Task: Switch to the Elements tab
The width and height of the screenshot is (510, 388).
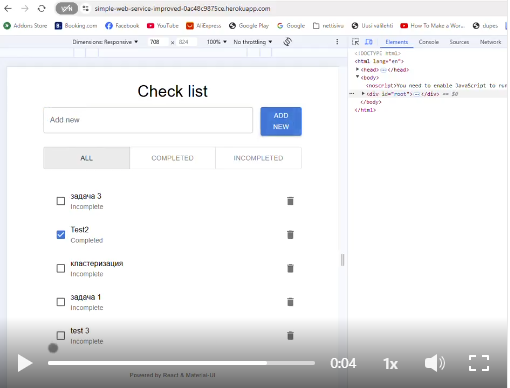Action: coord(397,42)
